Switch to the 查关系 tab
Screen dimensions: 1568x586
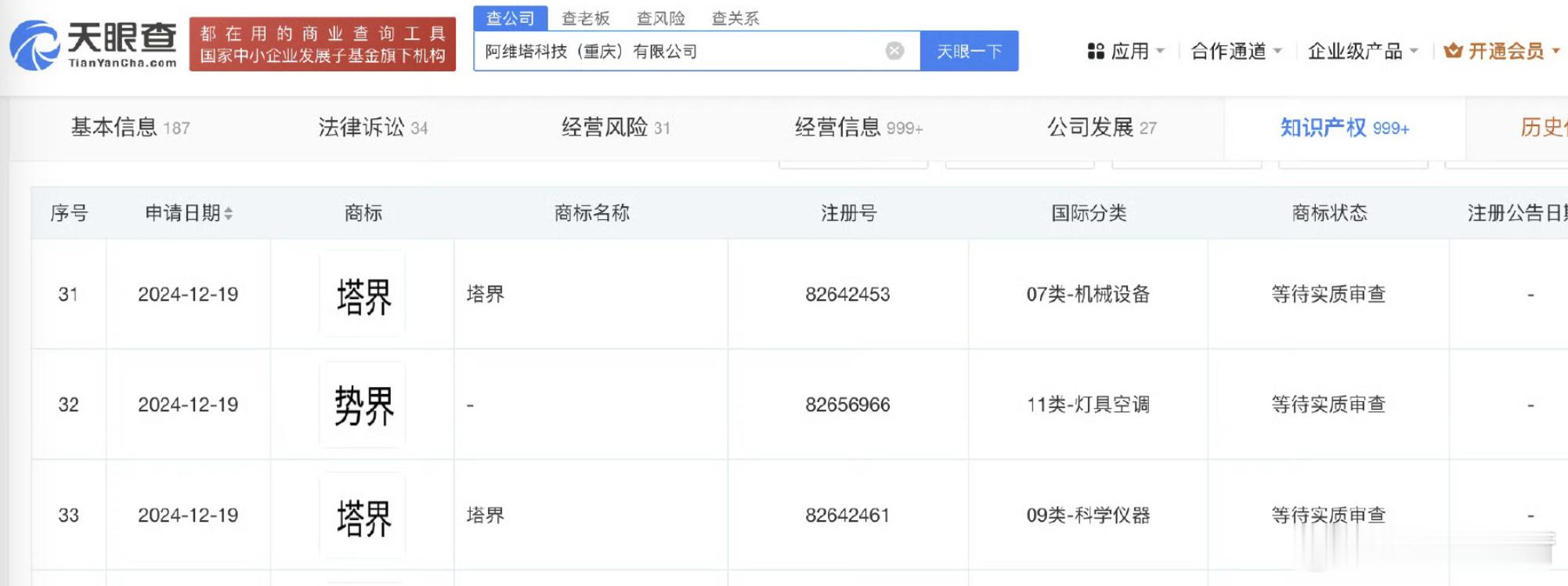tap(735, 18)
